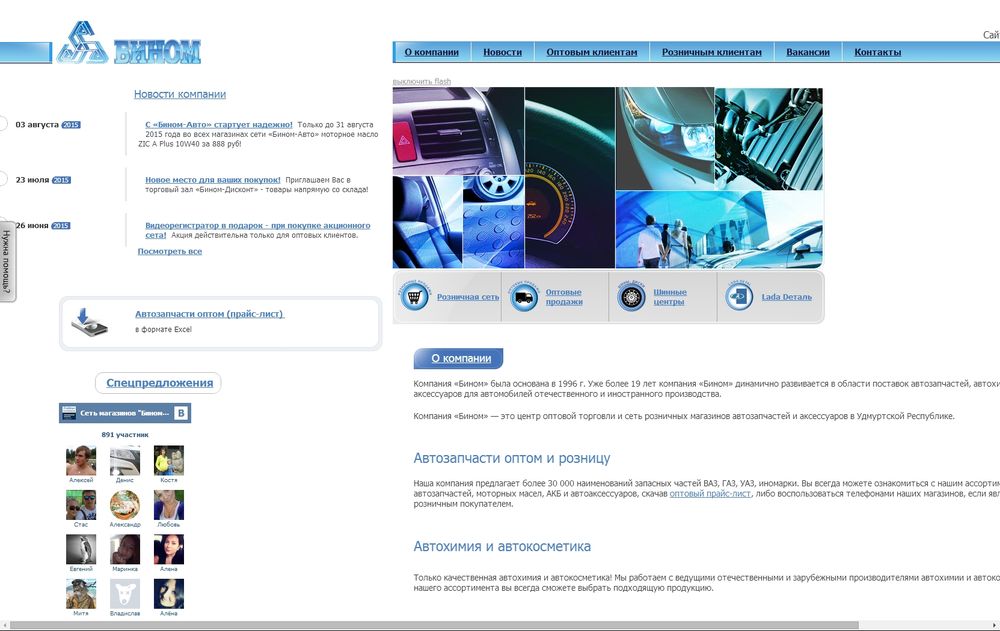Open Розничным клиентам in the menu

[712, 52]
